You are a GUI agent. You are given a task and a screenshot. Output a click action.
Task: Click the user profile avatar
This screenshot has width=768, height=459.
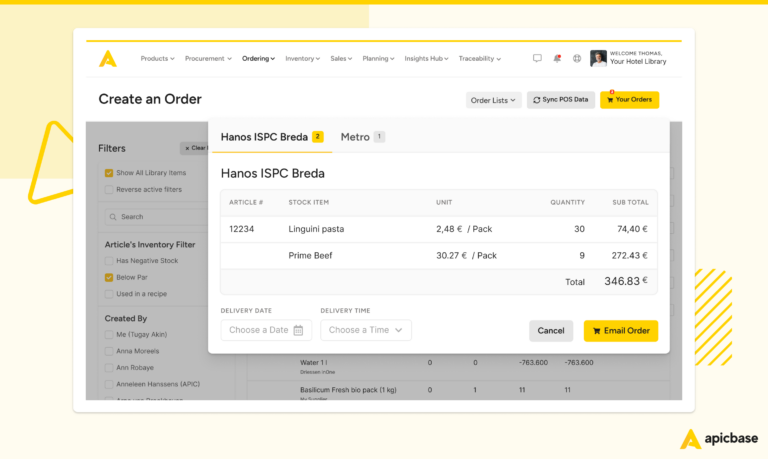pyautogui.click(x=598, y=59)
